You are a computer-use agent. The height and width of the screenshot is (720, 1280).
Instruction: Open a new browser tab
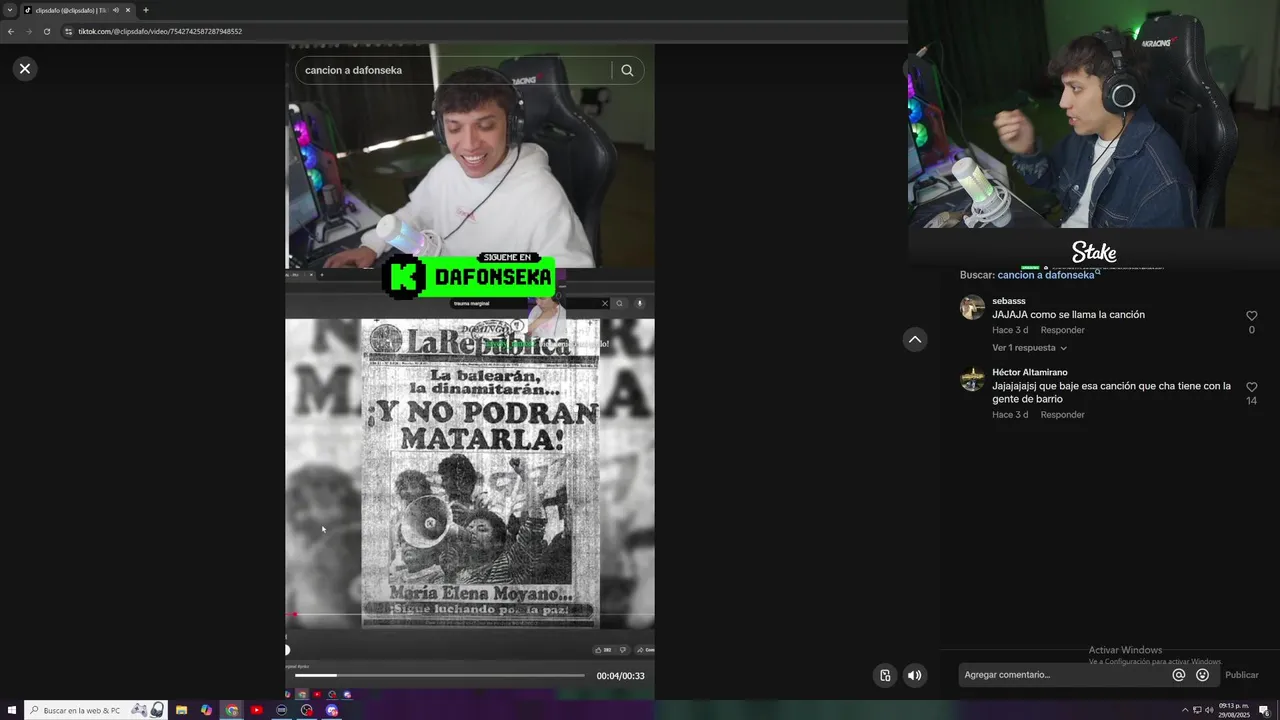click(x=146, y=10)
